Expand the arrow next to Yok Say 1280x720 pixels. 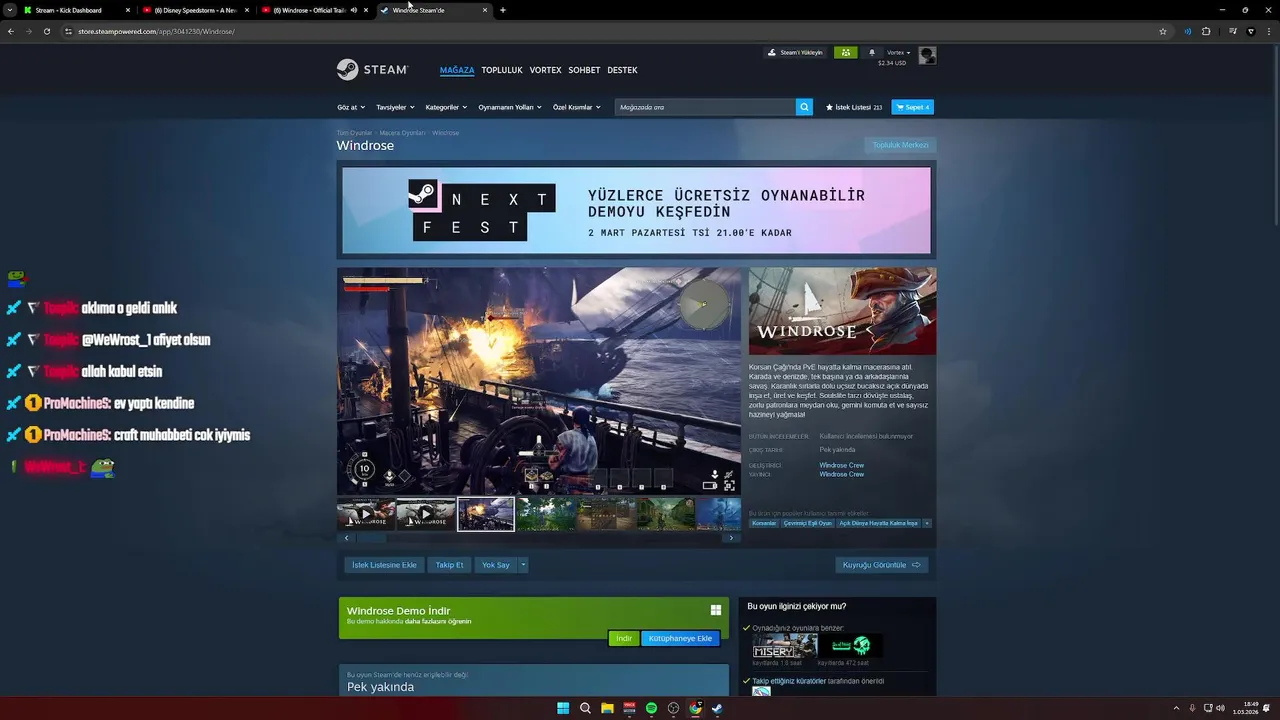pos(523,565)
